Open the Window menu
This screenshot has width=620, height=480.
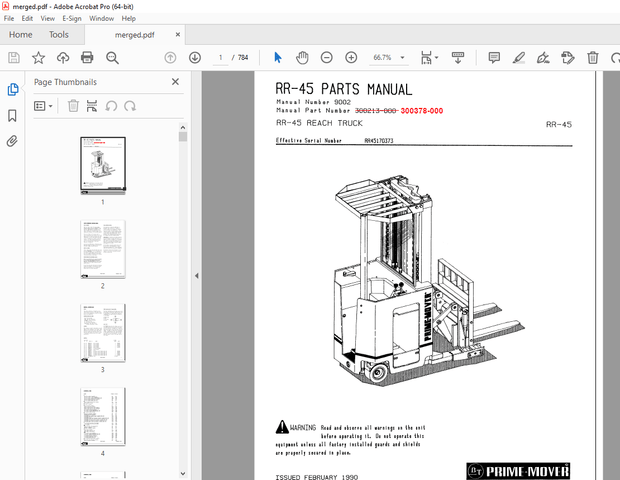click(x=101, y=19)
